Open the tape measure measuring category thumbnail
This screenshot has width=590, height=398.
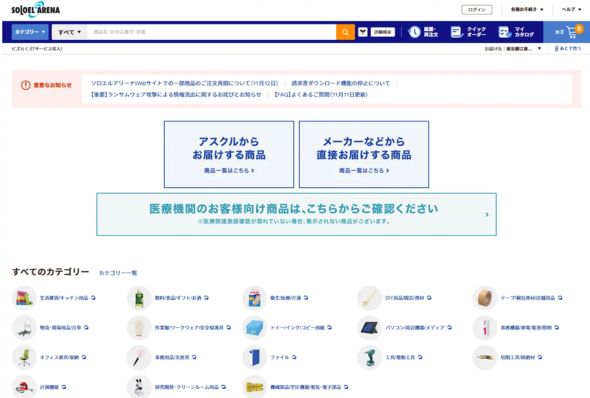tap(24, 387)
